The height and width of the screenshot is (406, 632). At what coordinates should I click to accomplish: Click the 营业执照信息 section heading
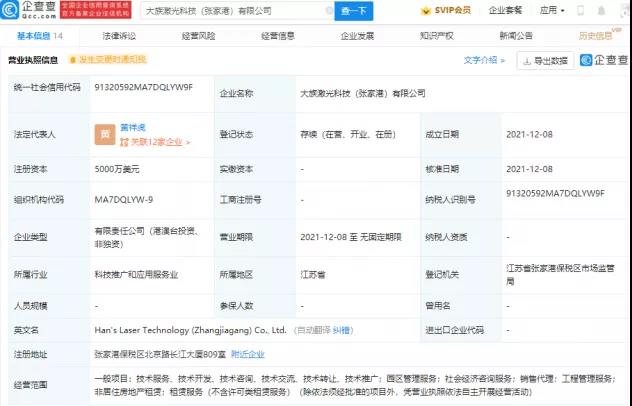(33, 60)
